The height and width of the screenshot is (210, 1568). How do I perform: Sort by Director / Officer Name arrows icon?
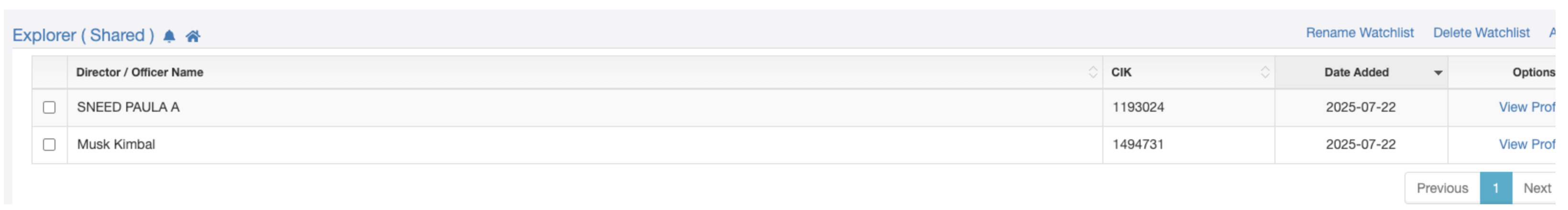(1093, 72)
